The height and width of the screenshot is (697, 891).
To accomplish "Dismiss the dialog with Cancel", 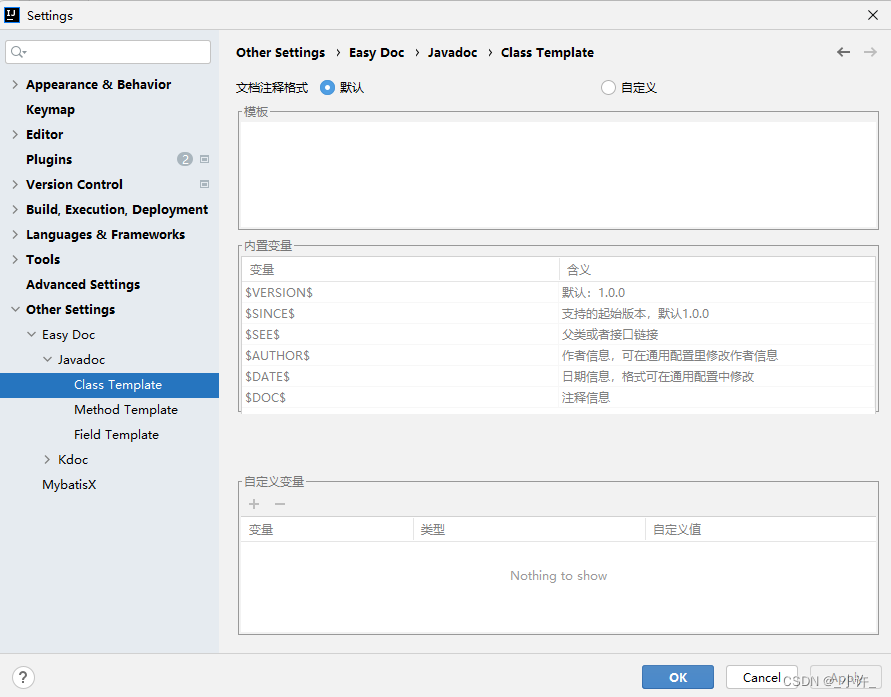I will pyautogui.click(x=761, y=677).
